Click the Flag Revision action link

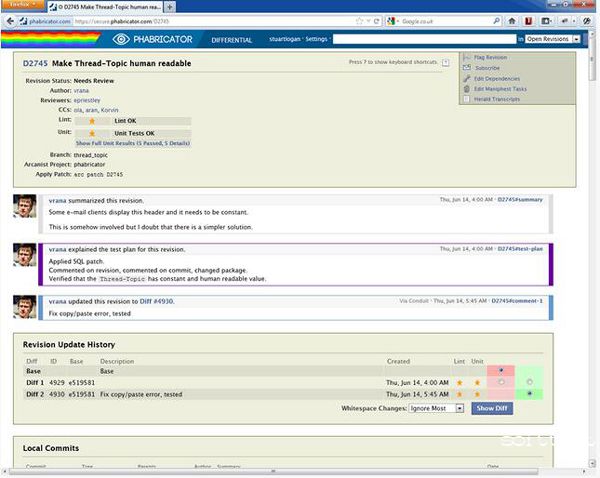click(x=491, y=57)
